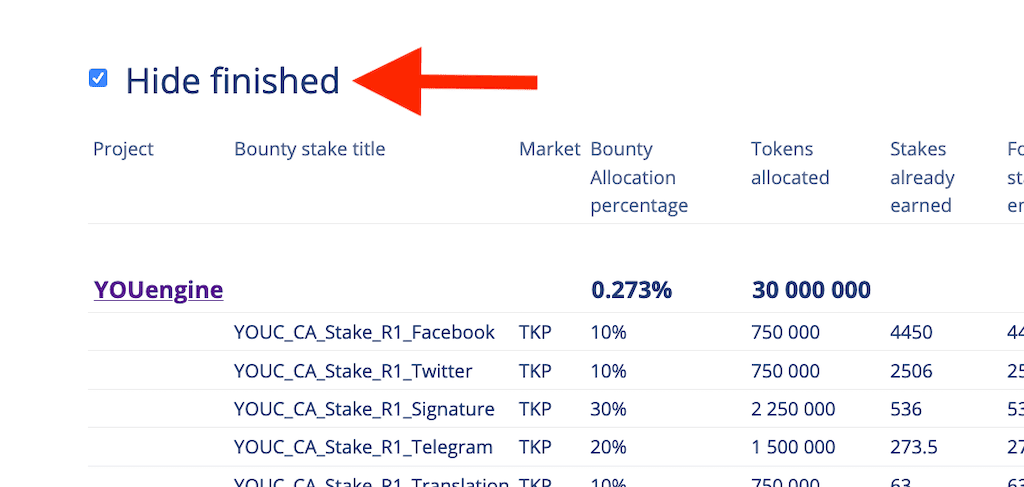Click the Tokens allocated column header
This screenshot has height=487, width=1024.
coord(790,163)
